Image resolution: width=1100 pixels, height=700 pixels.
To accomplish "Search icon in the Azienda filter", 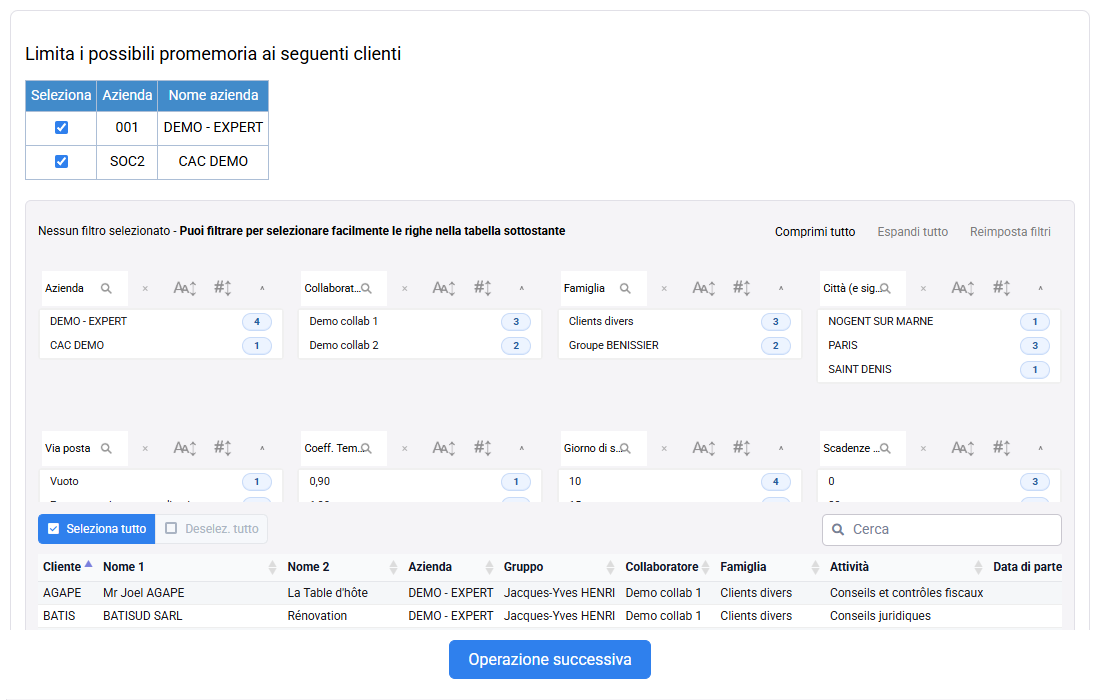I will point(106,288).
